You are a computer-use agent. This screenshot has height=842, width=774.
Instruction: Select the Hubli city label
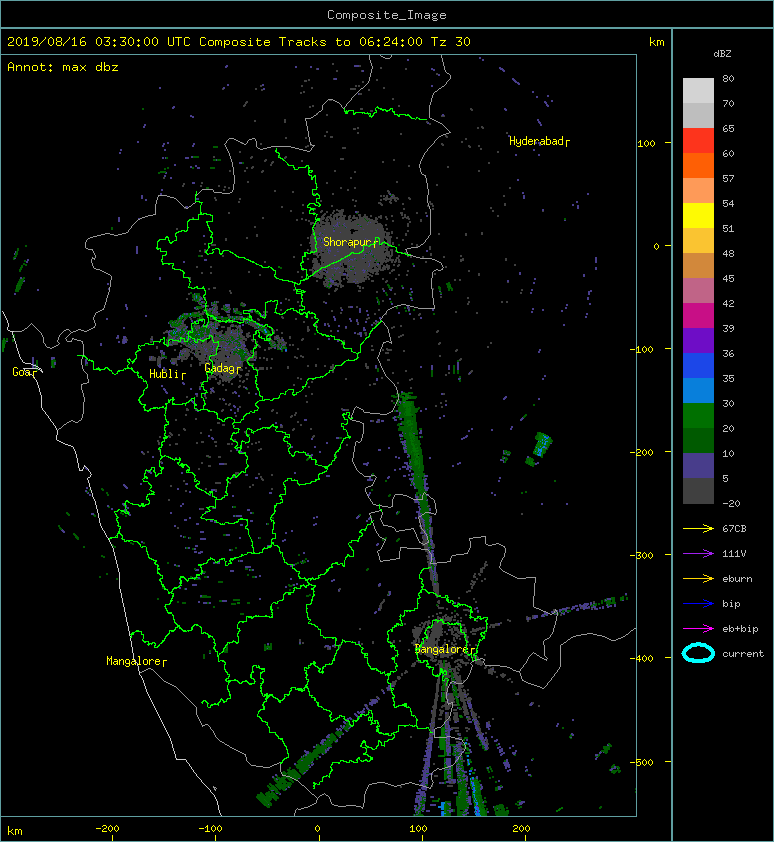pyautogui.click(x=167, y=374)
